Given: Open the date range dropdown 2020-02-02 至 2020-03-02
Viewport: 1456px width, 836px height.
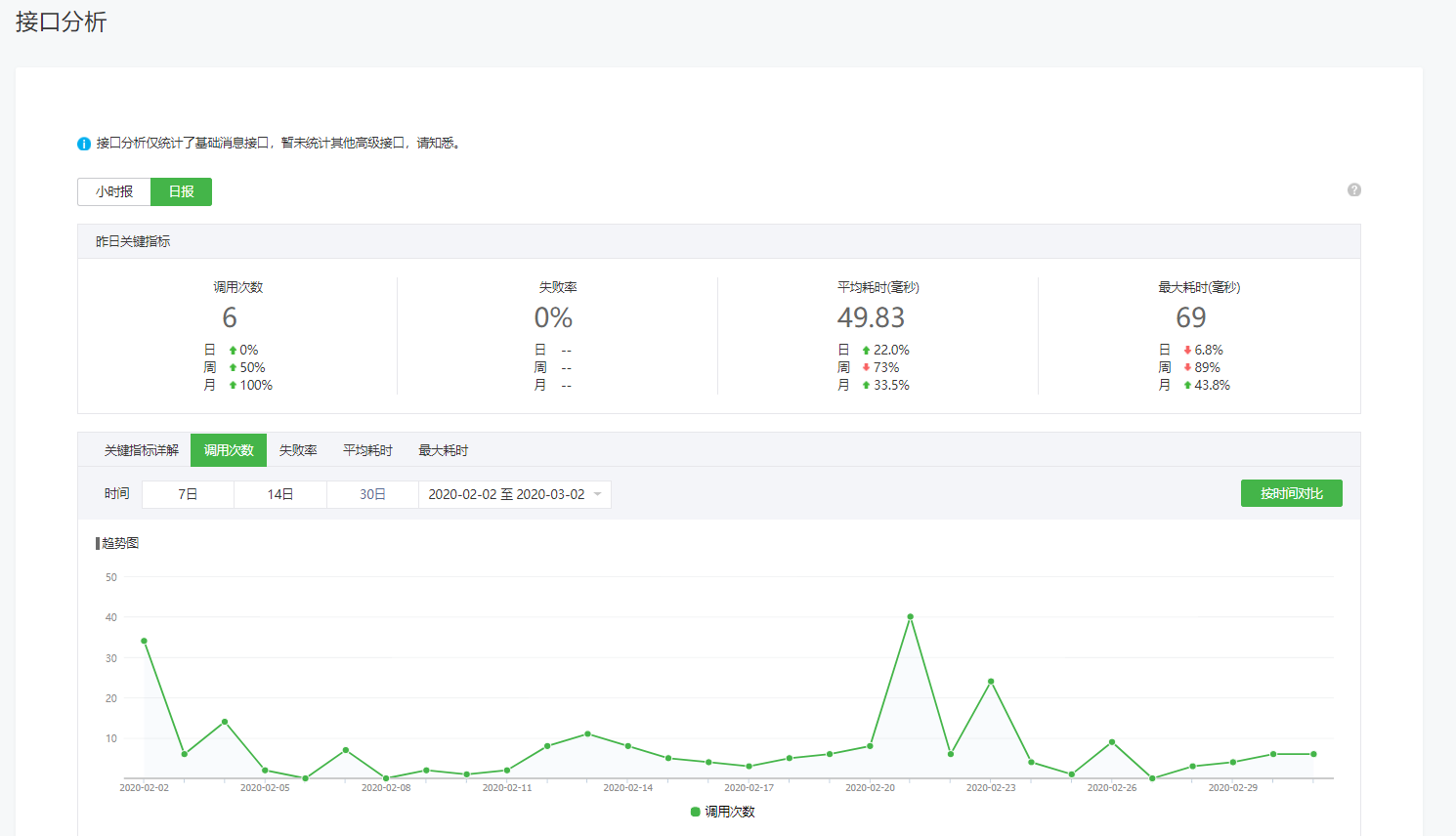Looking at the screenshot, I should [x=515, y=494].
